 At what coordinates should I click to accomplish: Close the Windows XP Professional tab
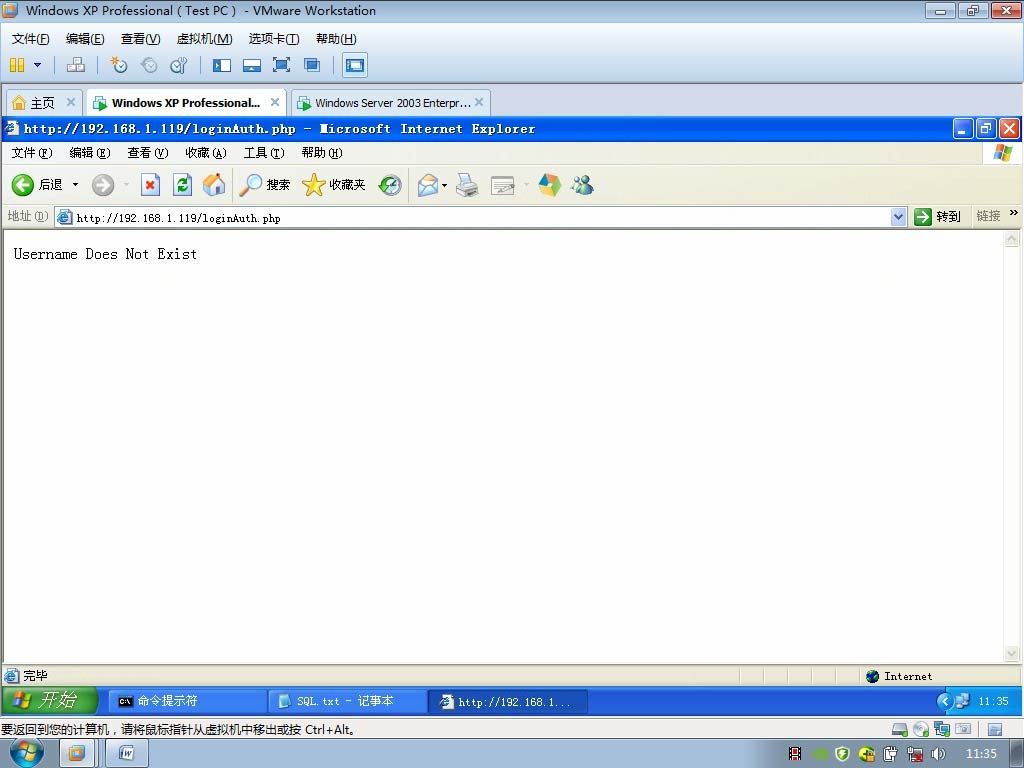click(x=275, y=102)
